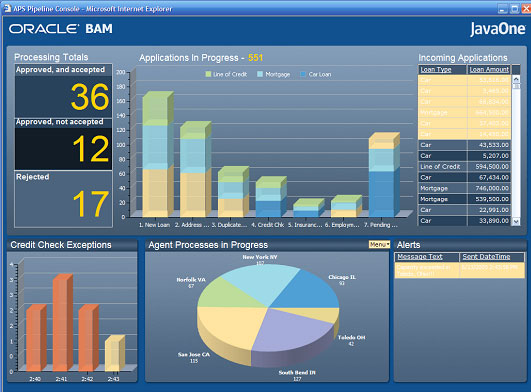Screen dimensions: 531x392
Task: Sort table by Loan Type header
Action: (436, 69)
